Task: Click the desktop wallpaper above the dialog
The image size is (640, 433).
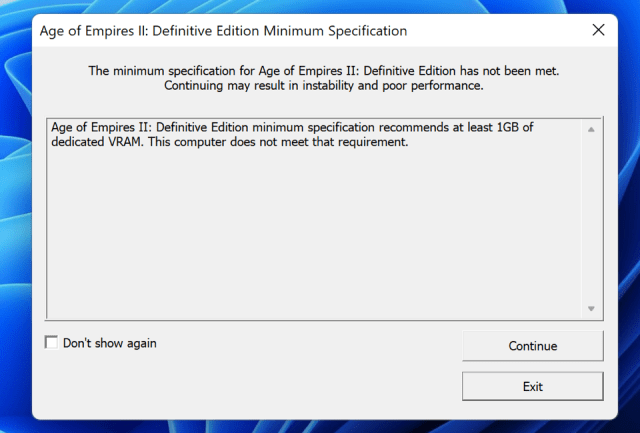Action: pos(320,6)
